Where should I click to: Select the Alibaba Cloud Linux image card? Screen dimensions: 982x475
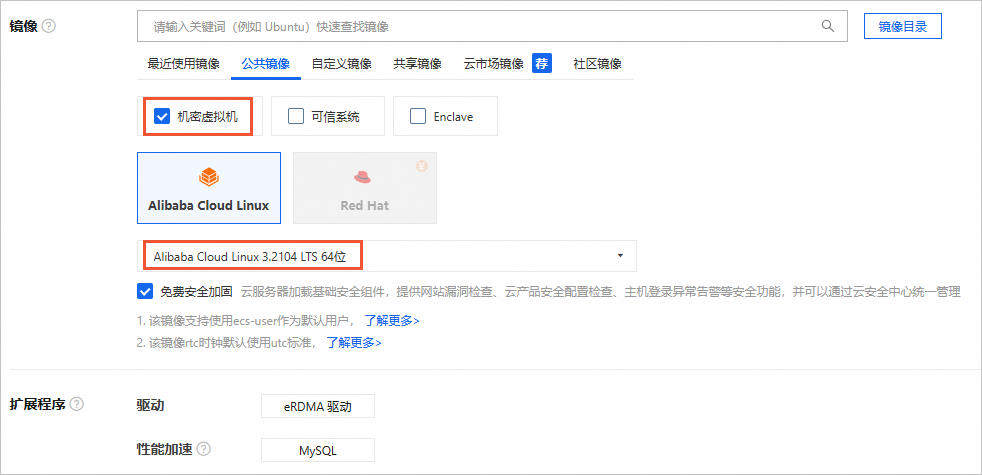coord(209,188)
